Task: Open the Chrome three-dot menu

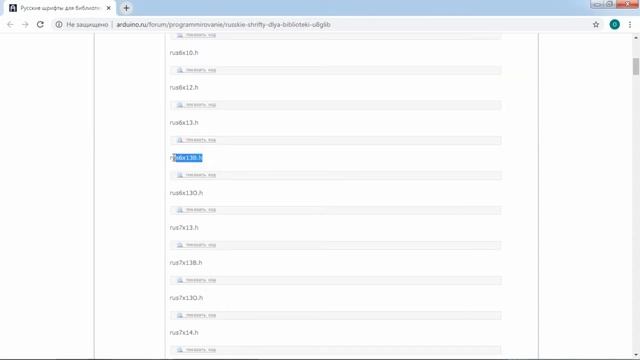Action: point(630,24)
